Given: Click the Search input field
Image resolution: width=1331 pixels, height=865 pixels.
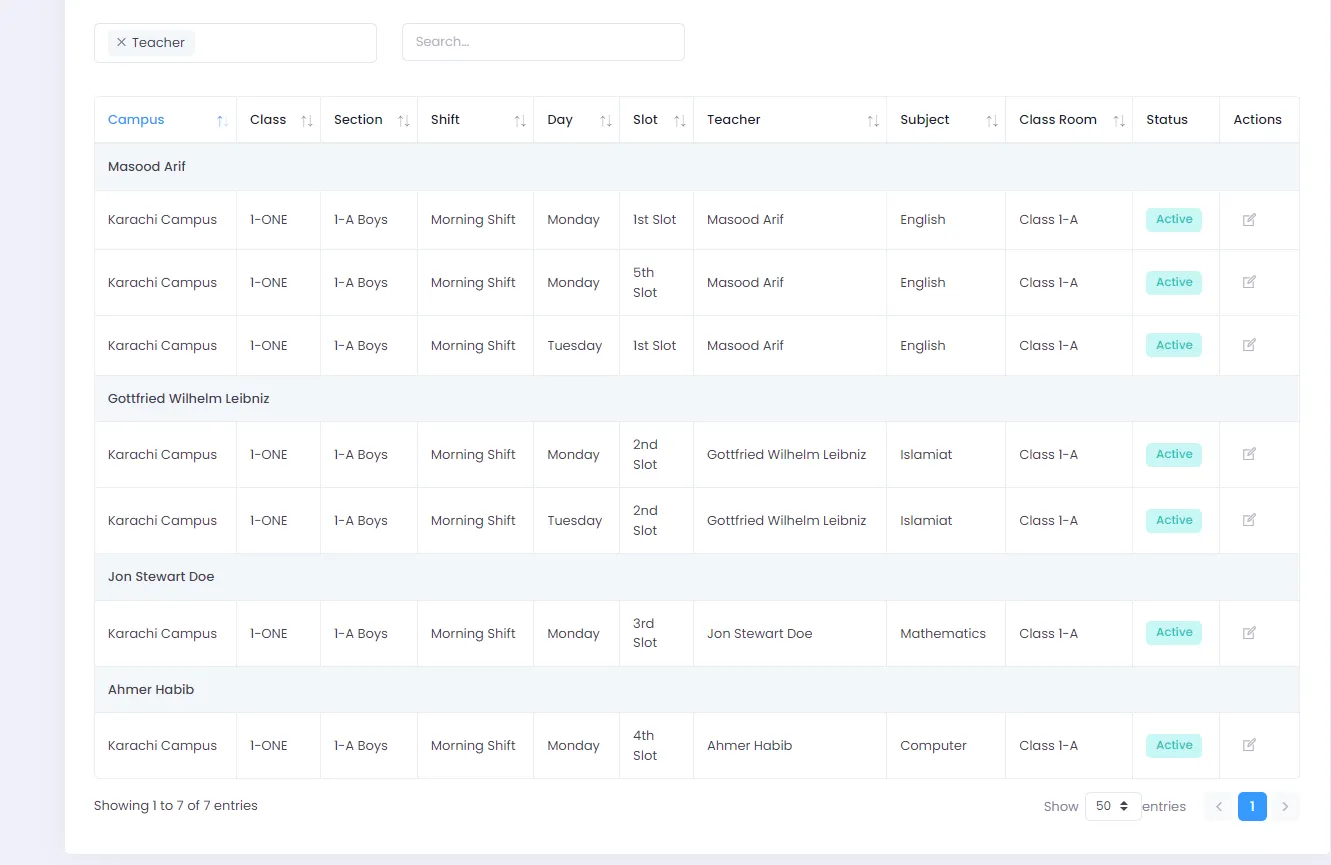Looking at the screenshot, I should coord(543,42).
